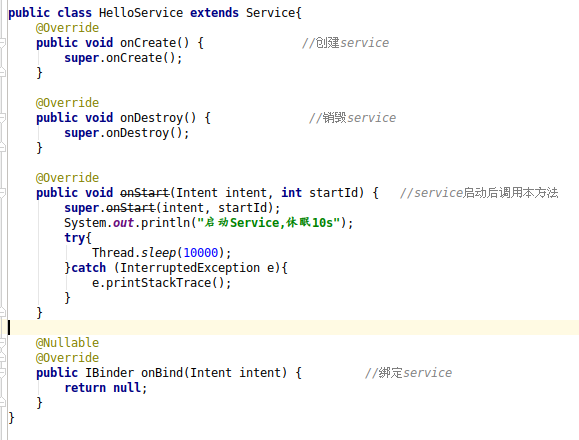Click the catch keyword
The height and width of the screenshot is (440, 579).
pos(88,268)
